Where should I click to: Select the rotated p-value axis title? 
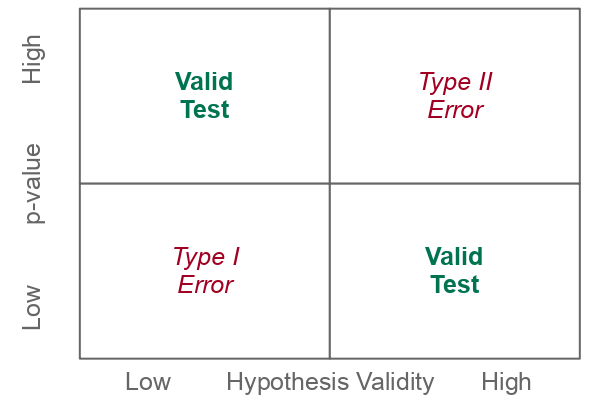[34, 184]
